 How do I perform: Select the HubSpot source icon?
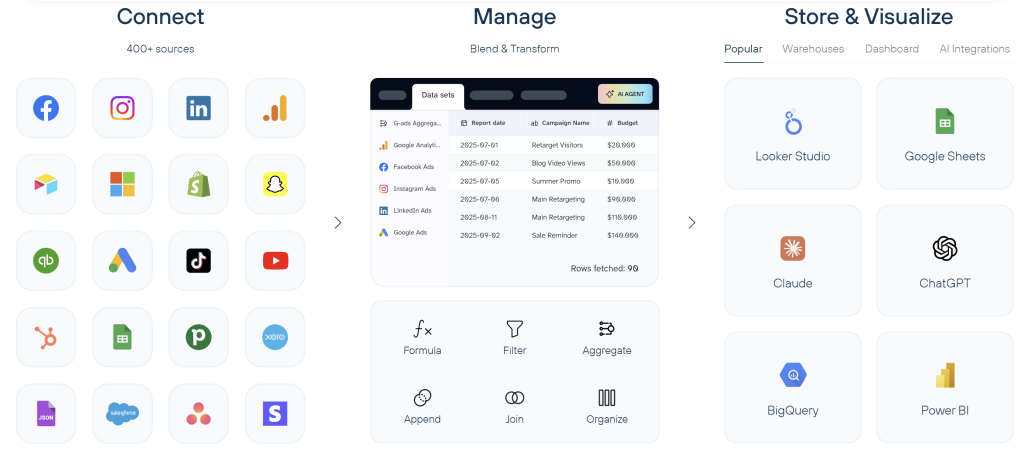click(x=46, y=337)
